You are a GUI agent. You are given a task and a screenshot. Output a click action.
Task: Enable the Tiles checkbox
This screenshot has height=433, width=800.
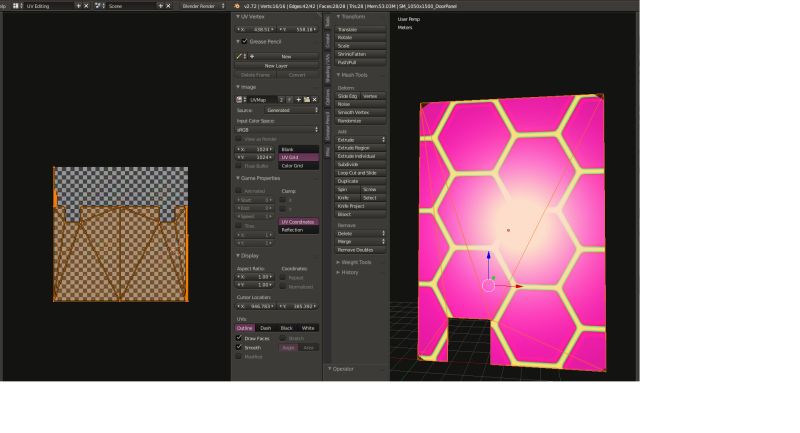click(x=238, y=225)
